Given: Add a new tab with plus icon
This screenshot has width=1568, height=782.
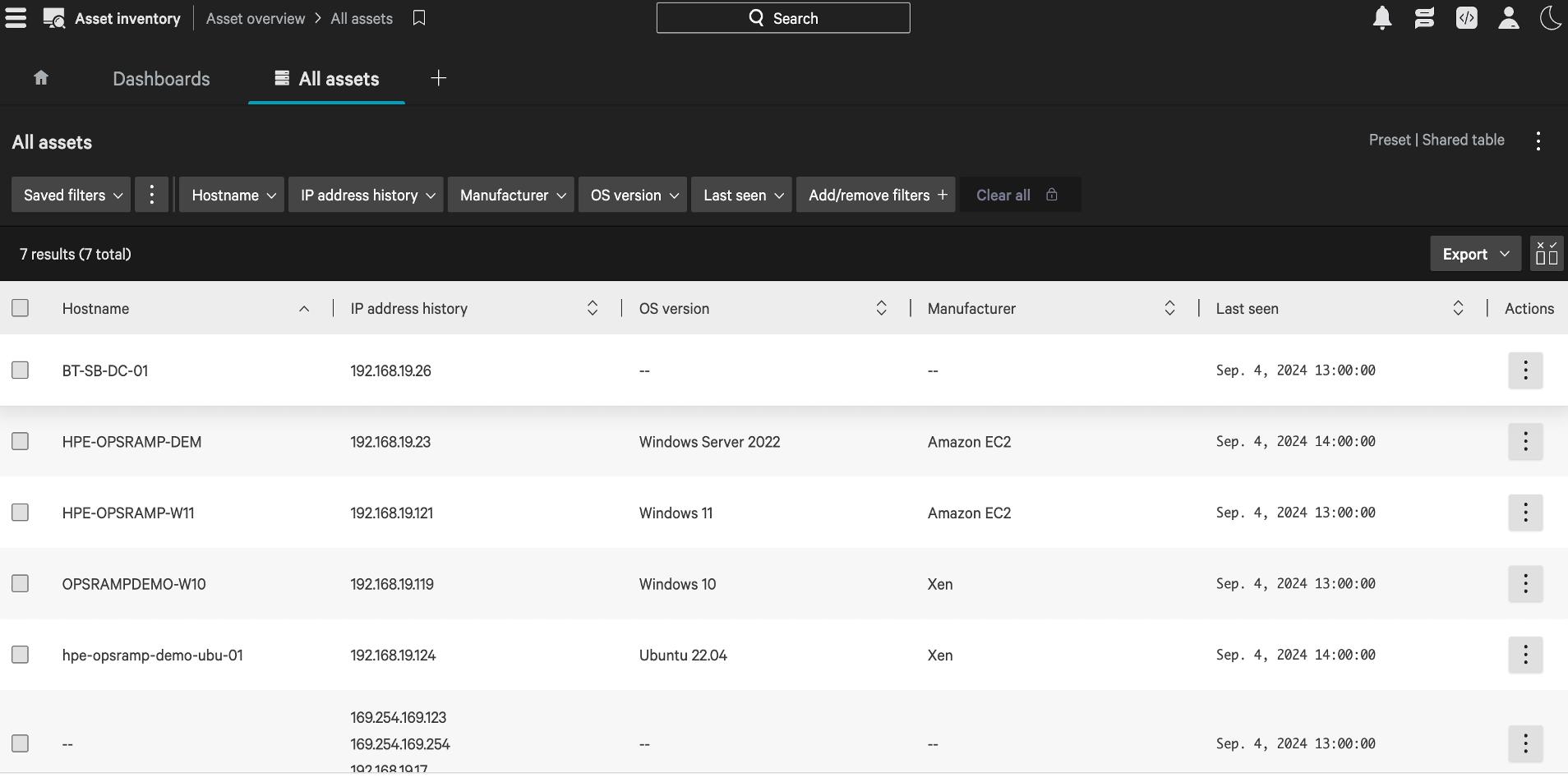Looking at the screenshot, I should coord(439,78).
